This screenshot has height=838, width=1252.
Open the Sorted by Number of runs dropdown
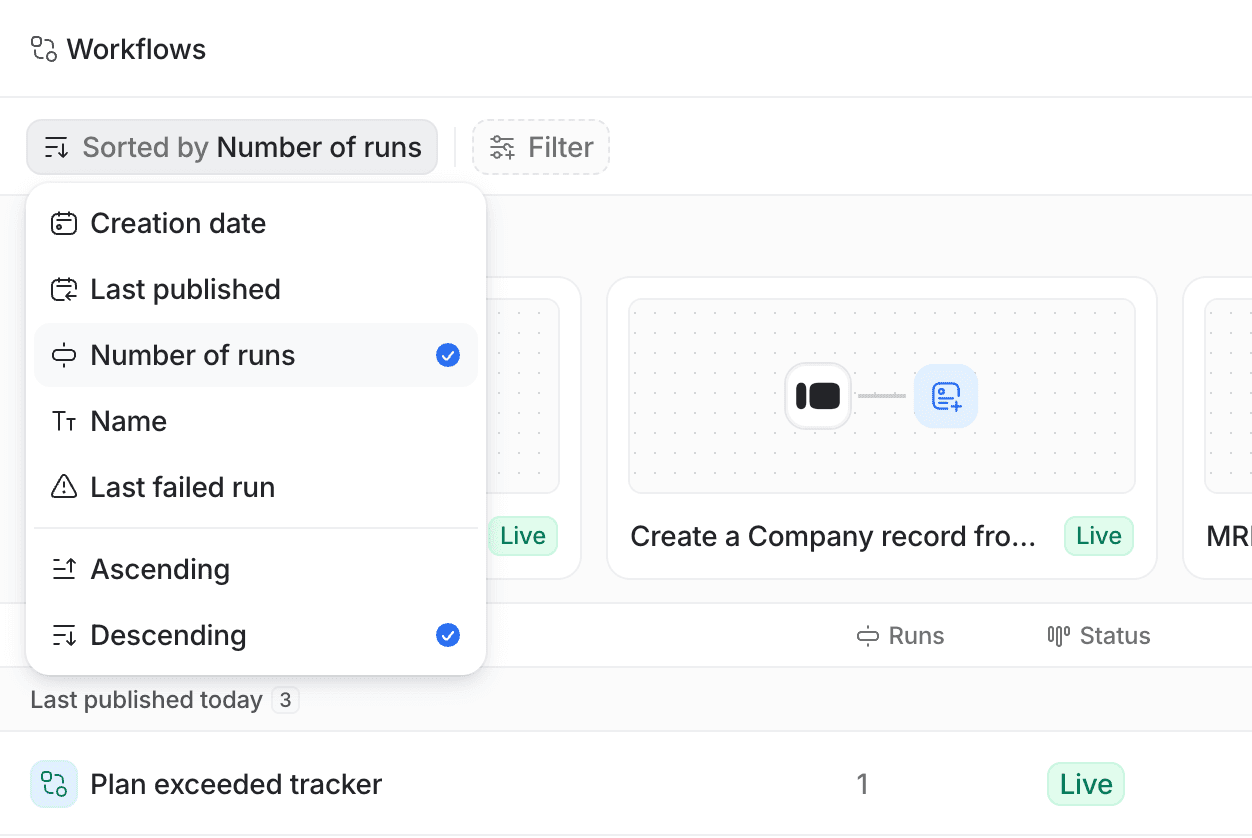click(232, 147)
